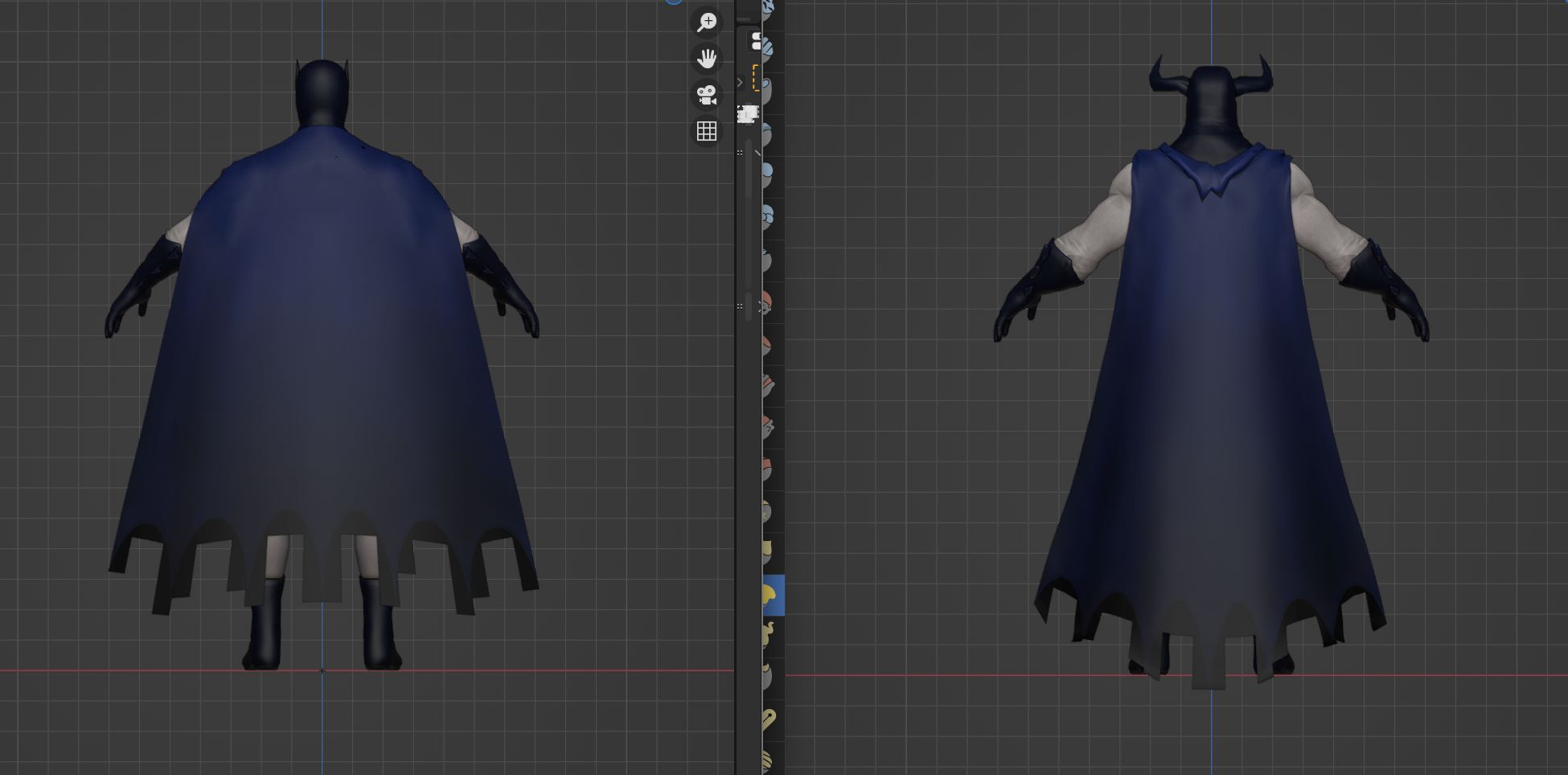Click the white thumbnail in the middle strip

[x=748, y=114]
